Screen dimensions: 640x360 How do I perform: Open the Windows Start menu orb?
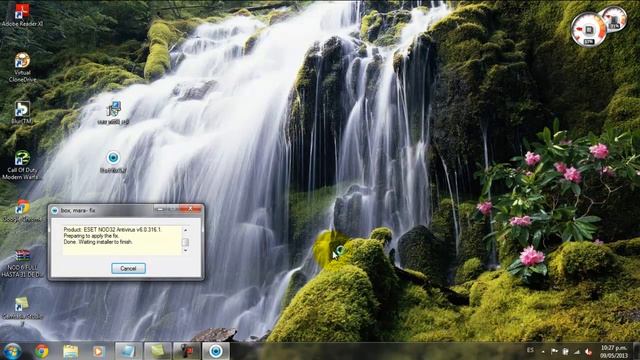[12, 351]
